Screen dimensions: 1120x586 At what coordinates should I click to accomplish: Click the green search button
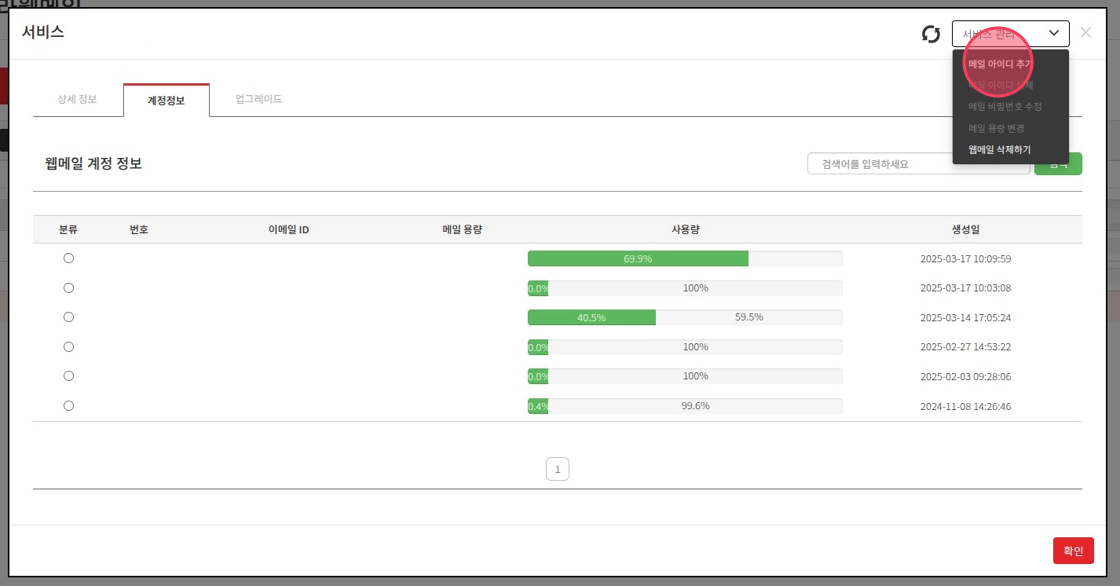tap(1058, 164)
